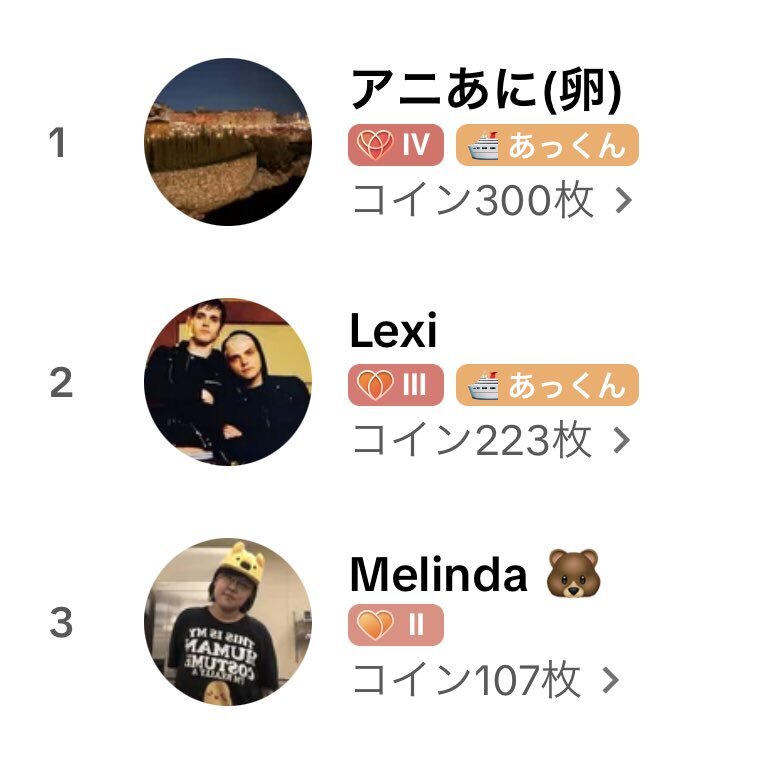Select the username アニあに(卵)
Viewport: 778px width, 768px height.
[486, 90]
